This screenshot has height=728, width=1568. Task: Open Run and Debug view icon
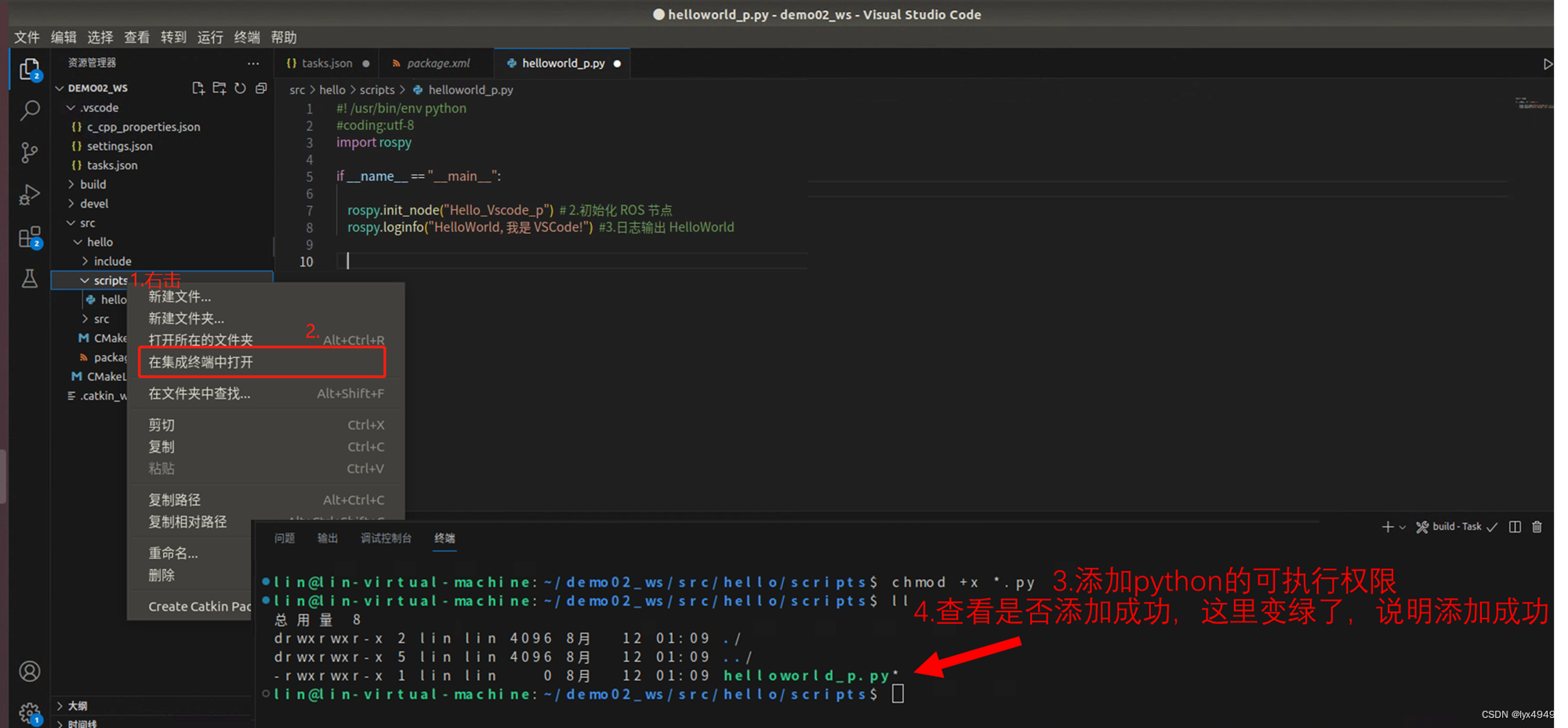[x=30, y=194]
